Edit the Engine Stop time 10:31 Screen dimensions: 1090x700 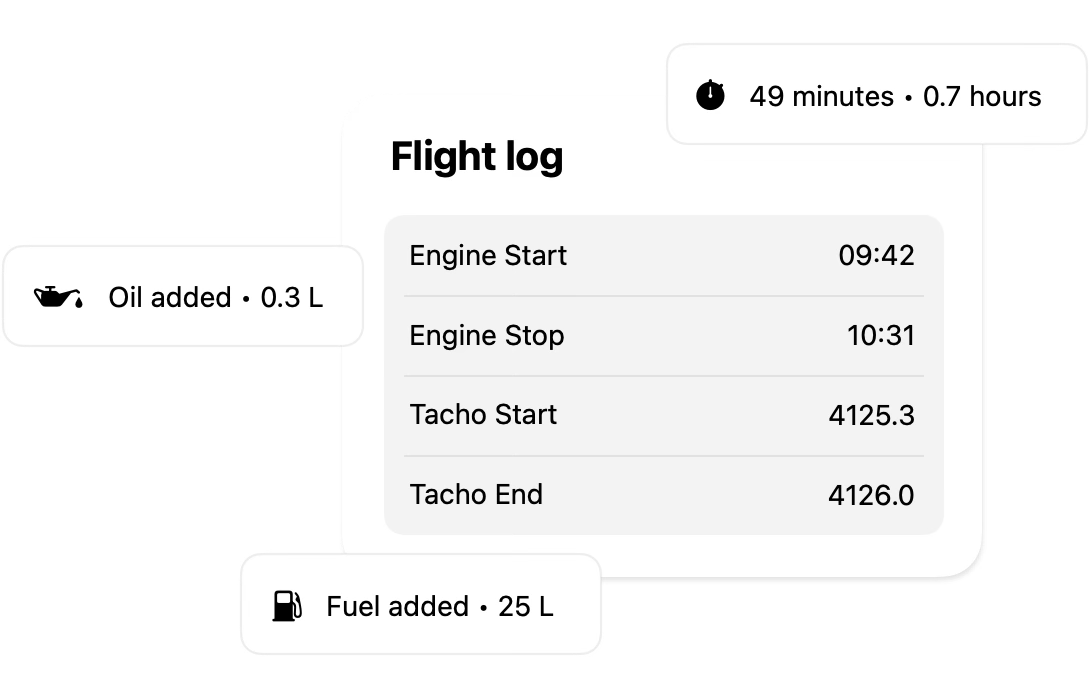click(880, 335)
